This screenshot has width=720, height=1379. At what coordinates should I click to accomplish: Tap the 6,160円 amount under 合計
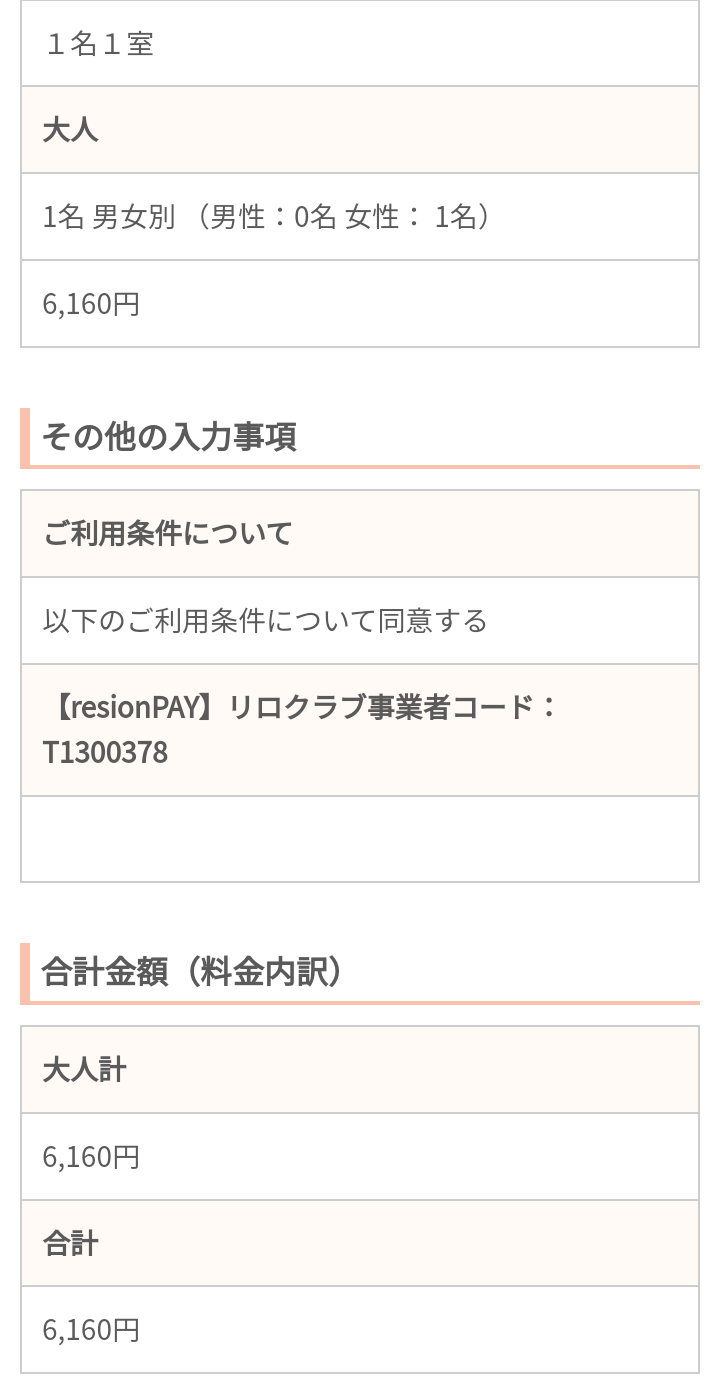pos(91,1330)
